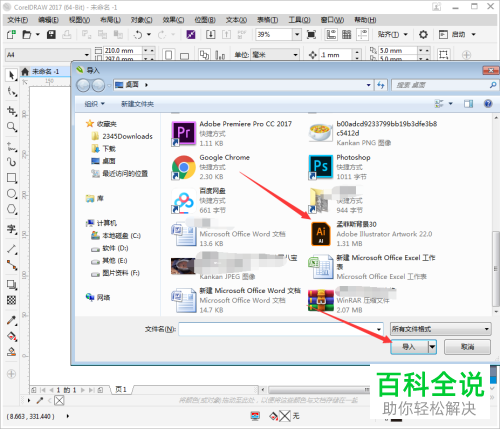
Task: Toggle show grid icon in toolbar
Action: [x=347, y=34]
